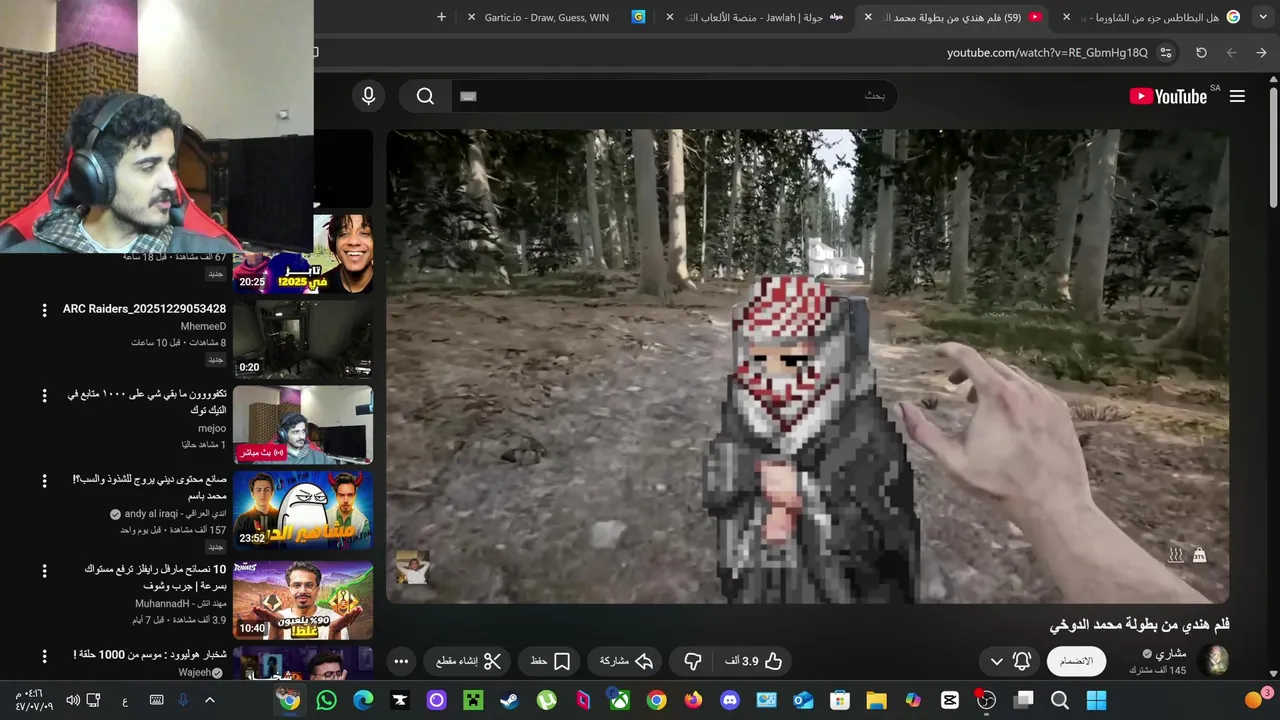The image size is (1280, 720).
Task: Open menu for andy al iraqi video
Action: [44, 481]
